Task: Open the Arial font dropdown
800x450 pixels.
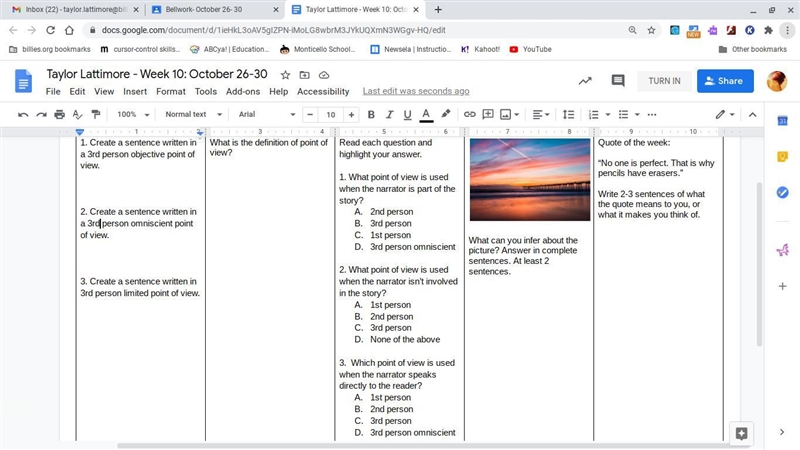Action: point(266,115)
